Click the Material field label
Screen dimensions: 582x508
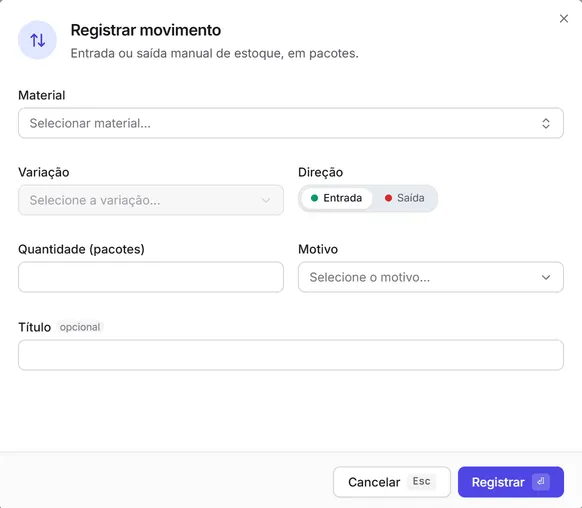[x=42, y=95]
